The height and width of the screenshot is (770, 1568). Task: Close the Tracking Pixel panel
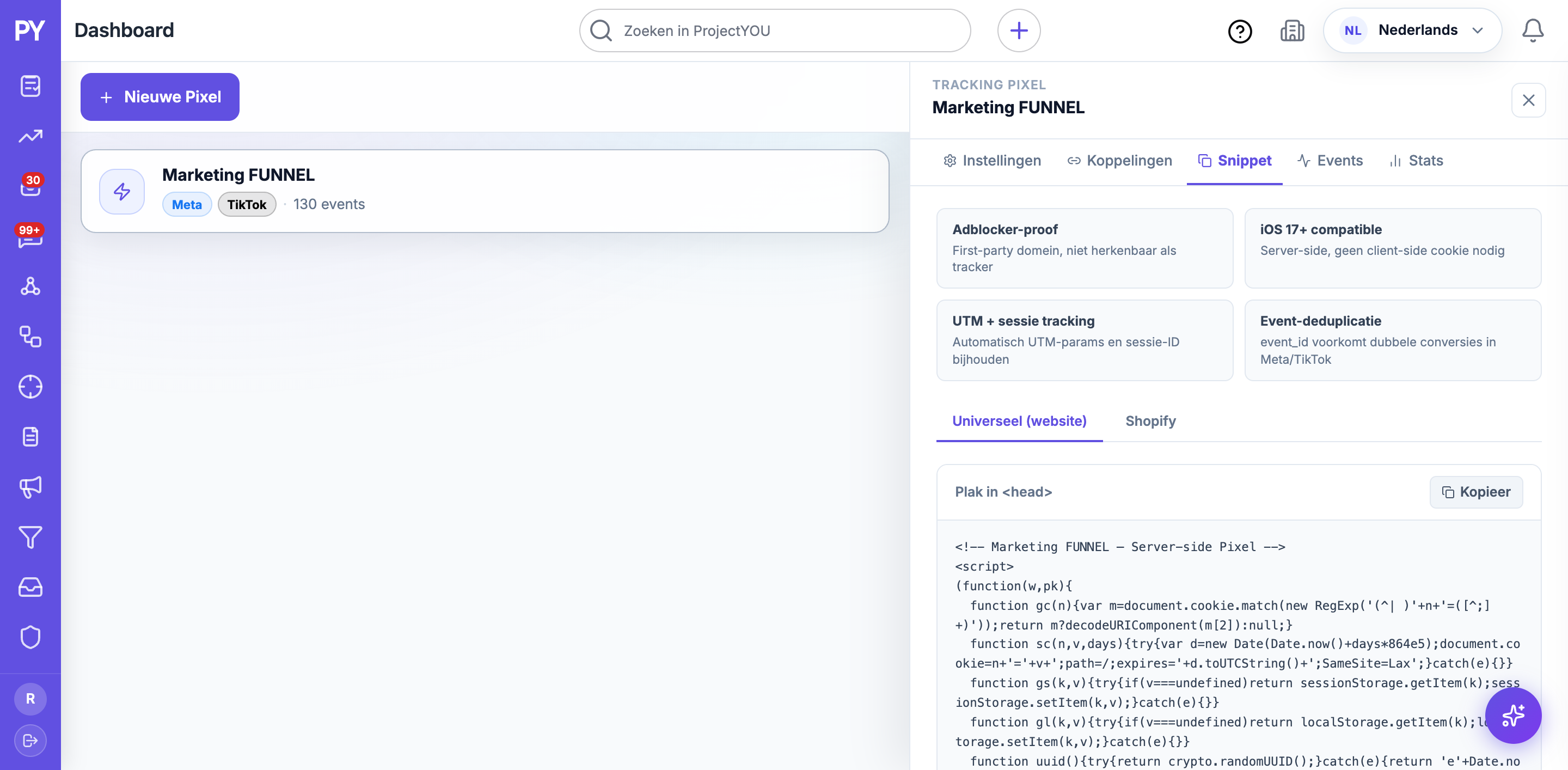pyautogui.click(x=1528, y=100)
